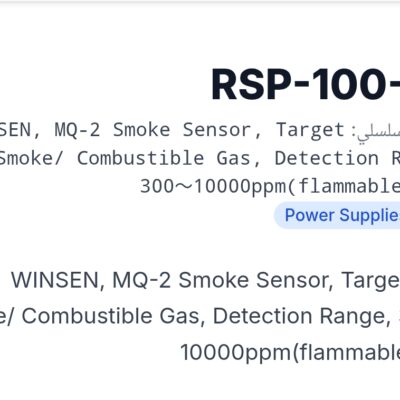This screenshot has width=400, height=400.
Task: Click the "Targe" word in lower paragraph
Action: [371, 281]
